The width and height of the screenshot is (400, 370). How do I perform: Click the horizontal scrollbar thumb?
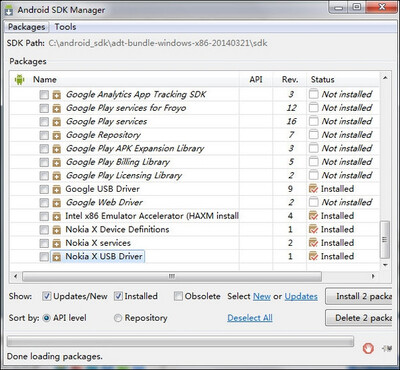tap(172, 276)
